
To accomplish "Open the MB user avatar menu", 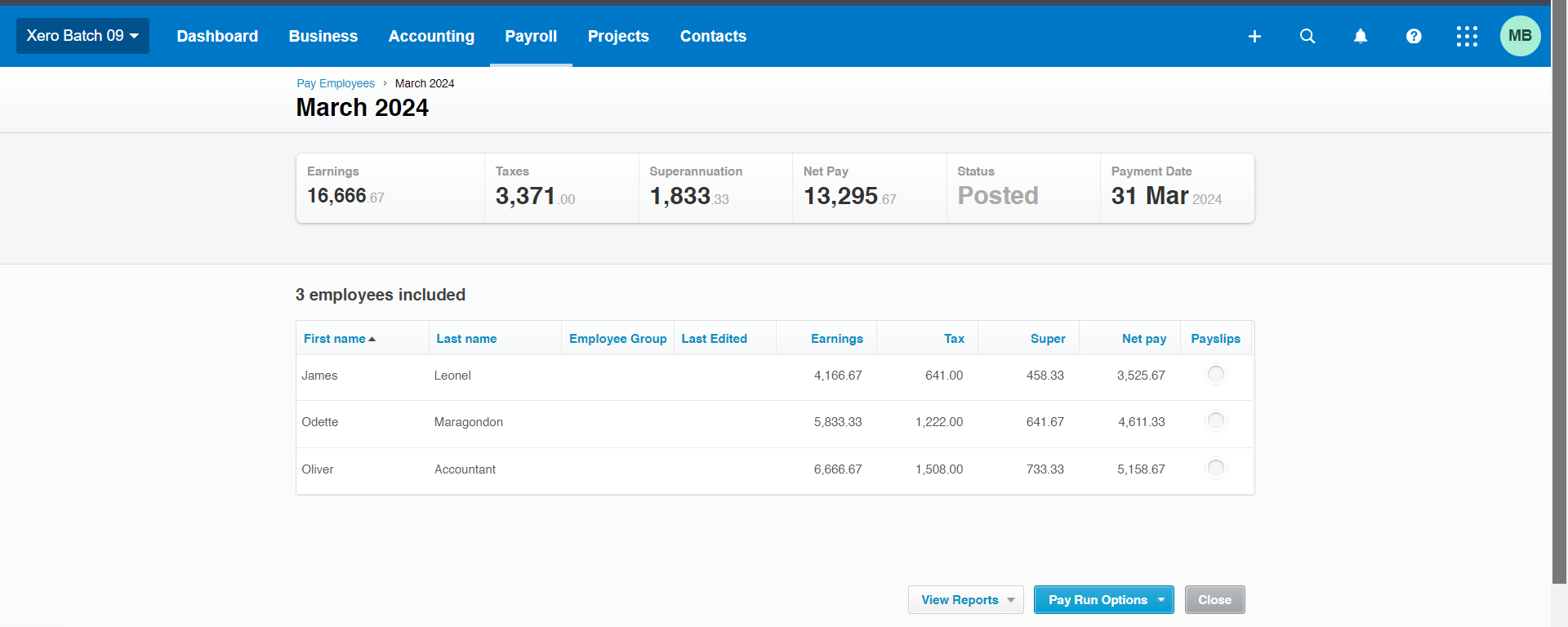I will click(x=1520, y=36).
